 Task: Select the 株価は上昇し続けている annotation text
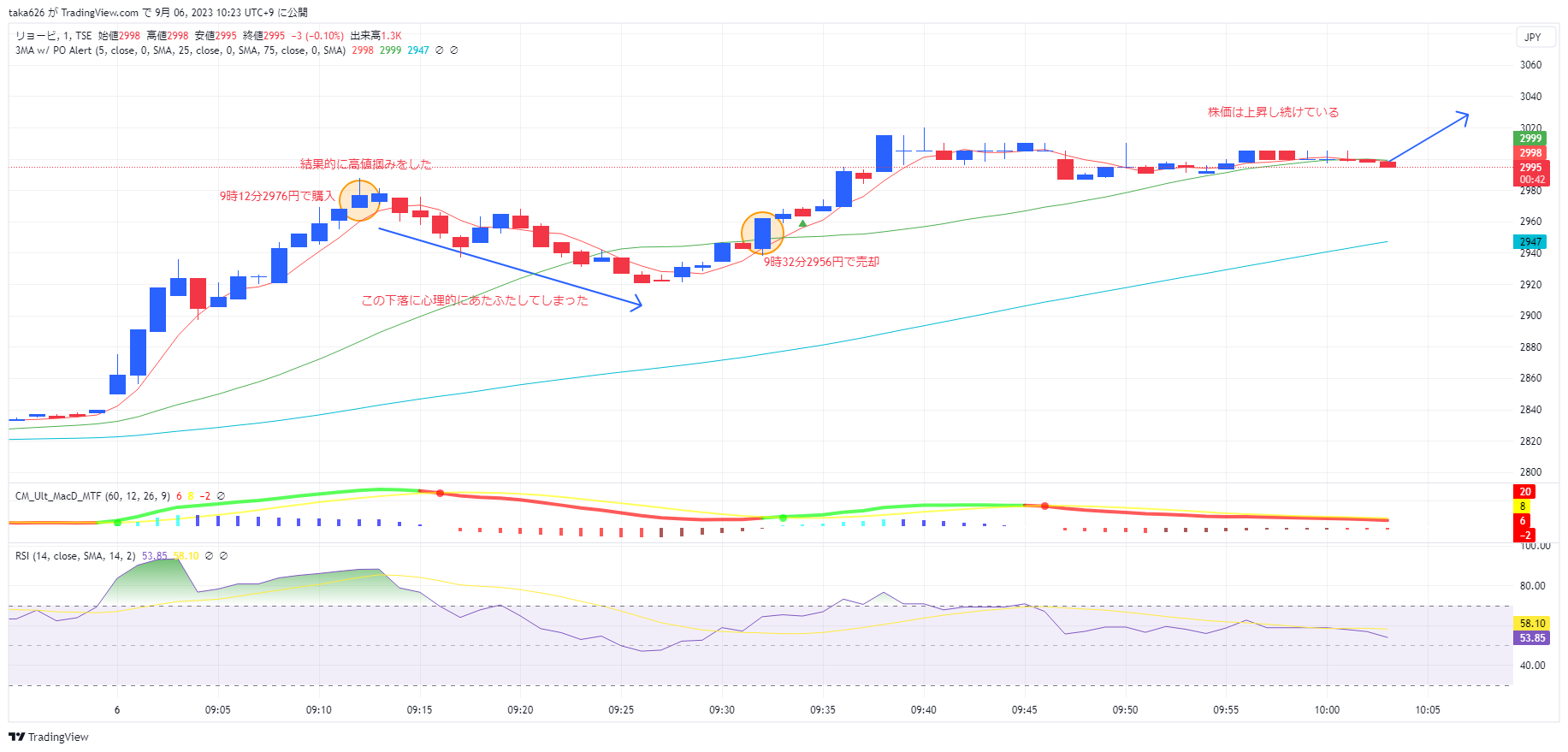1273,112
